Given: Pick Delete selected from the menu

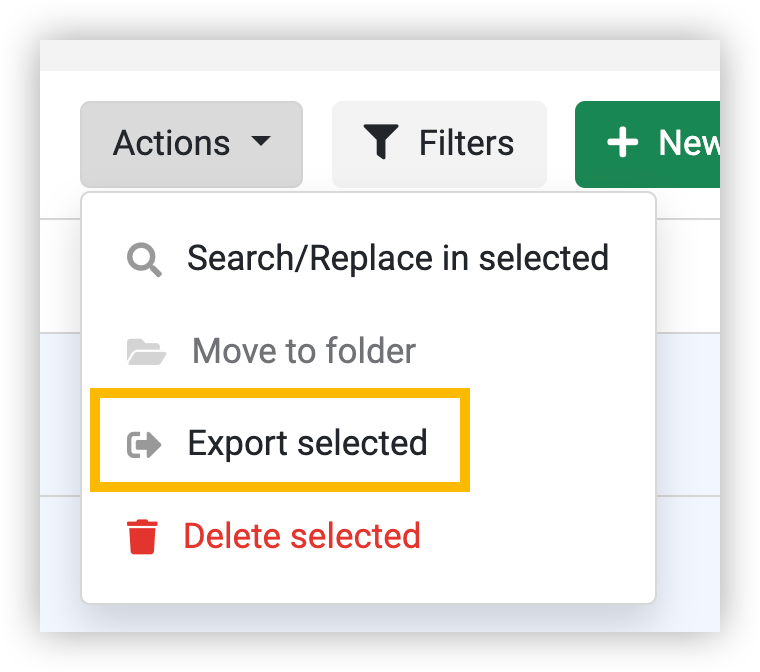Looking at the screenshot, I should point(368,536).
